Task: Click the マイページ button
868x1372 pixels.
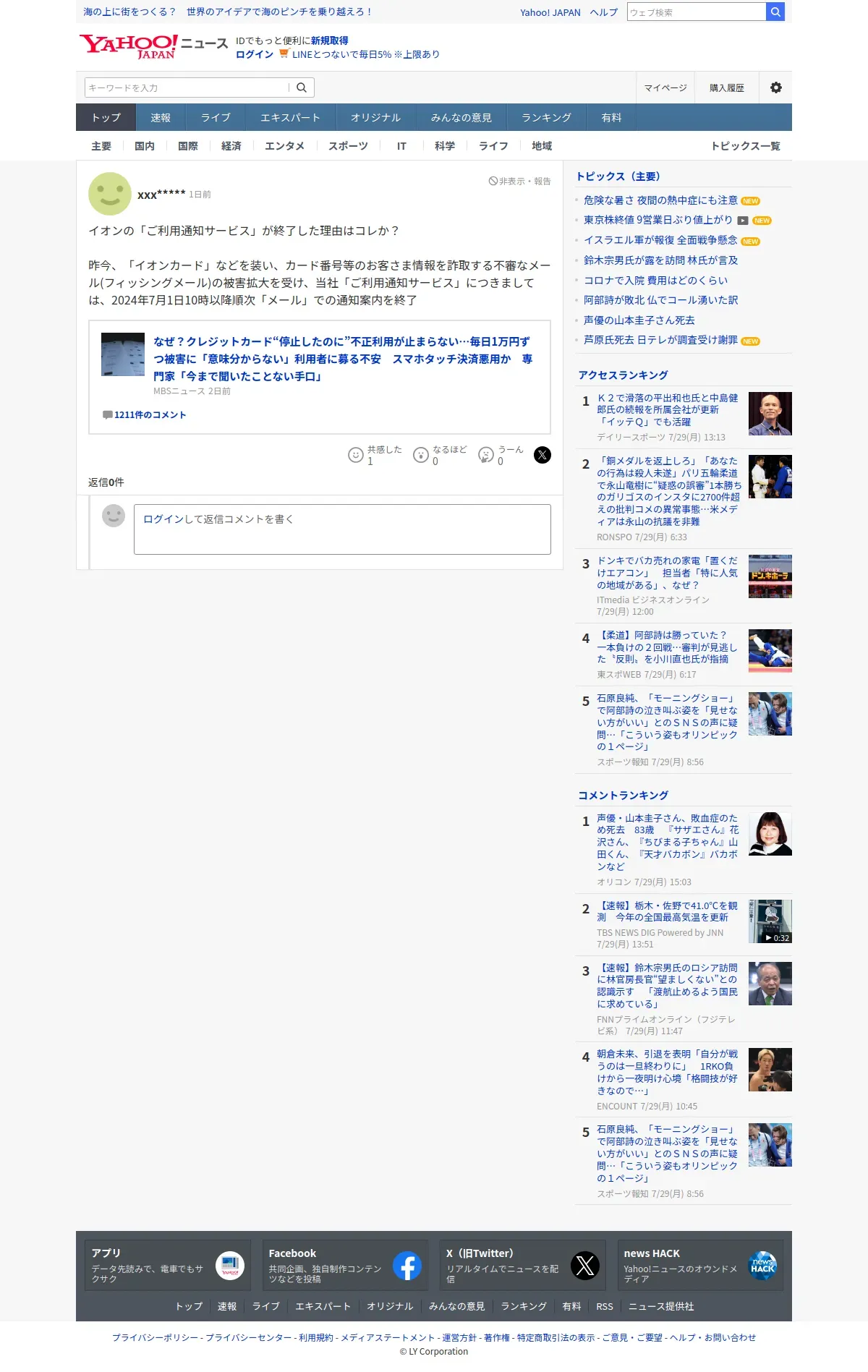Action: 665,88
